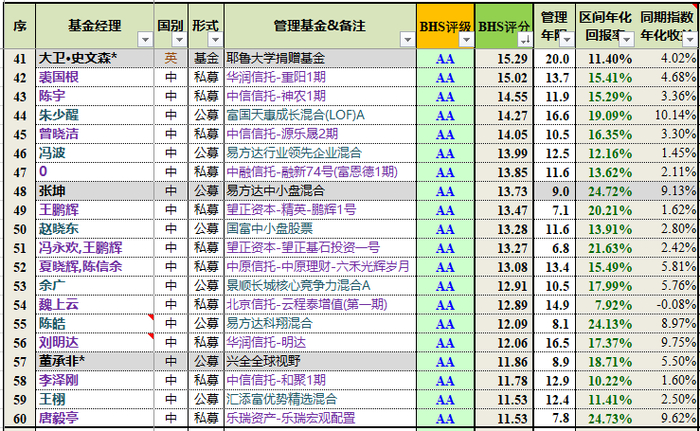Click the return value 24.73%
The image size is (700, 431).
(x=610, y=418)
